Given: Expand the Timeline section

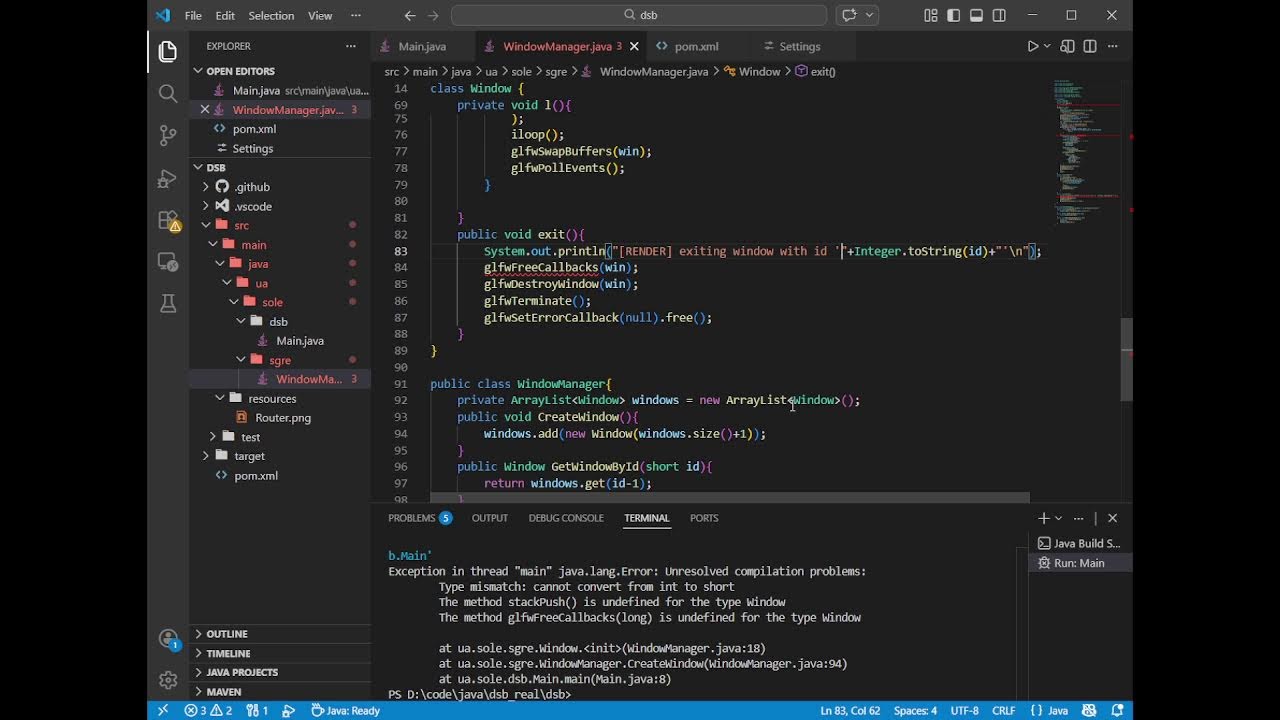Looking at the screenshot, I should pyautogui.click(x=228, y=653).
